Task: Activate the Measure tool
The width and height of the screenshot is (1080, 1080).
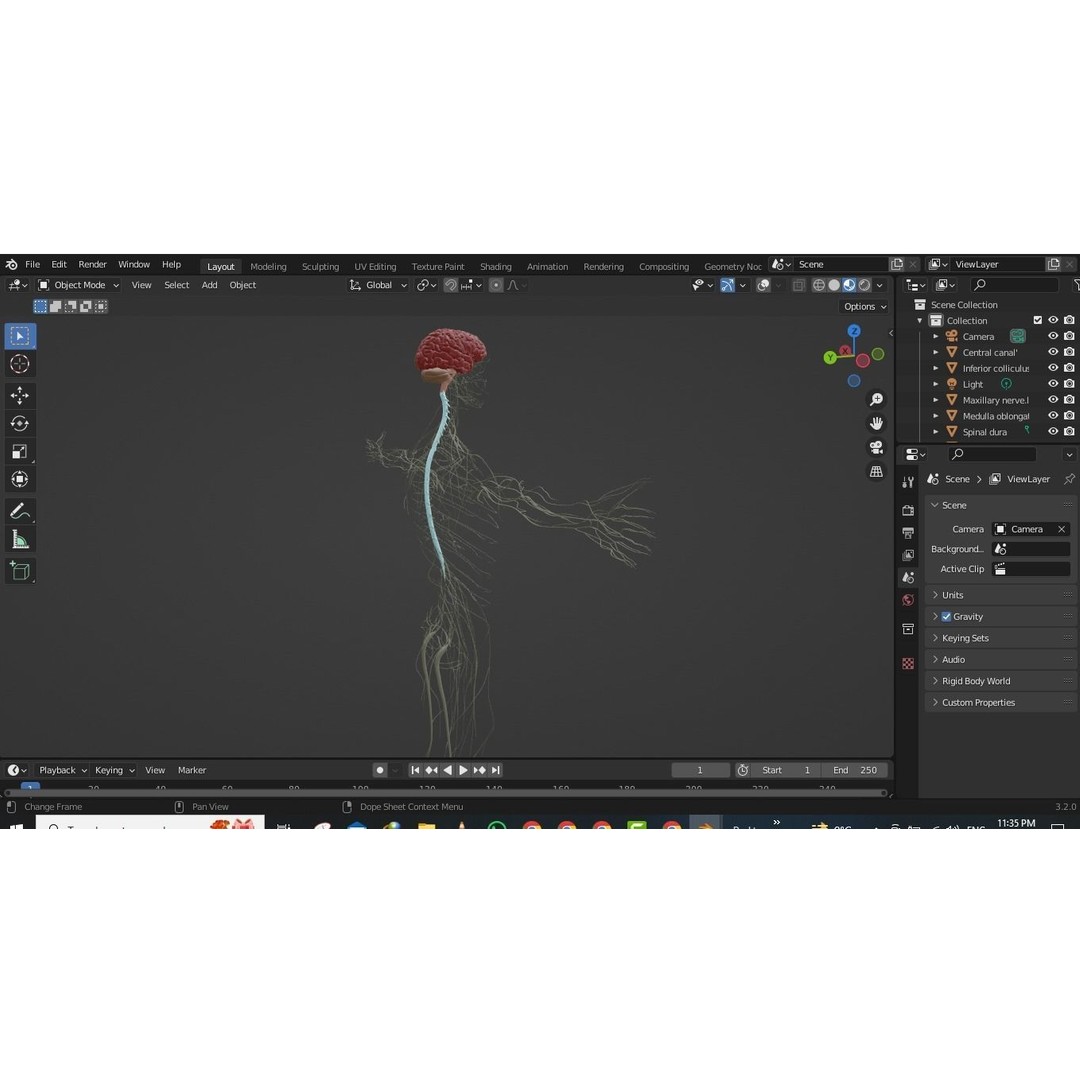Action: (x=20, y=539)
